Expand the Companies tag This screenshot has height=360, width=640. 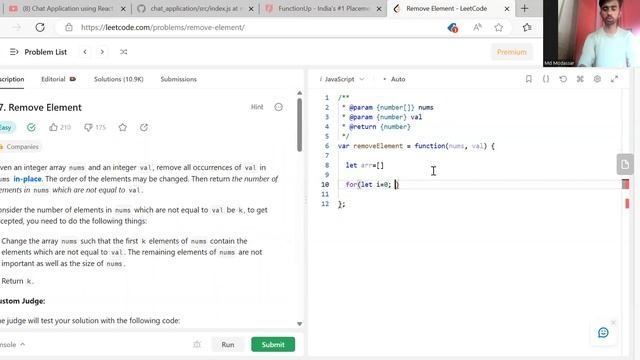coord(20,147)
